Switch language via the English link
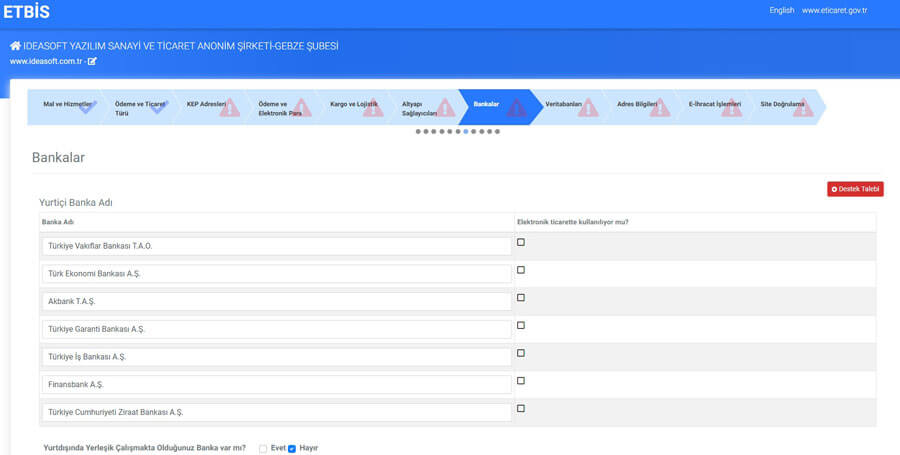900x455 pixels. [x=782, y=10]
